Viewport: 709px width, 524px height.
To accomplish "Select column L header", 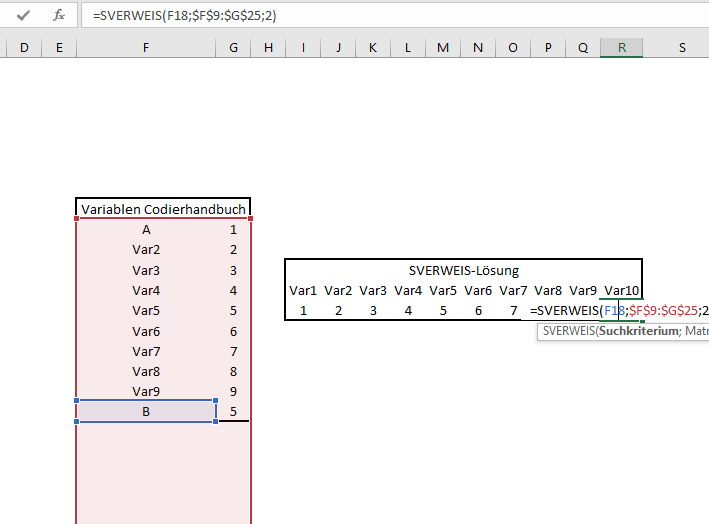I will (x=408, y=47).
